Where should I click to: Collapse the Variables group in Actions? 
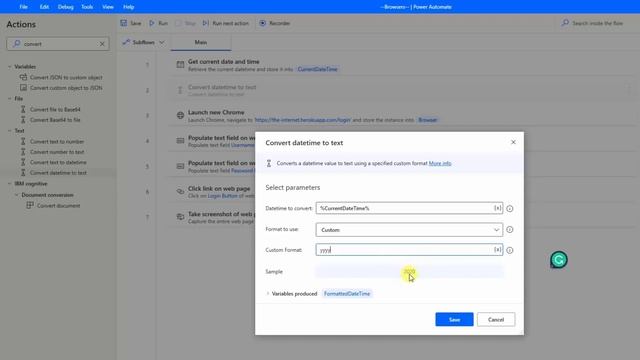click(x=10, y=67)
